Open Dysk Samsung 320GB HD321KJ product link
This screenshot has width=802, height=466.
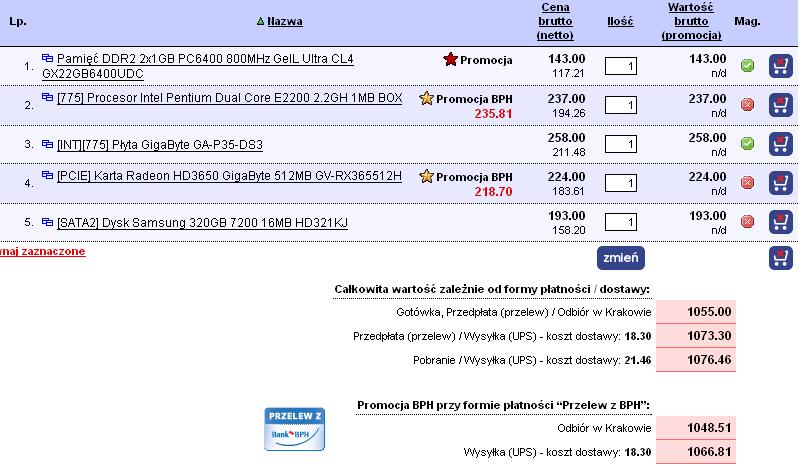(203, 223)
